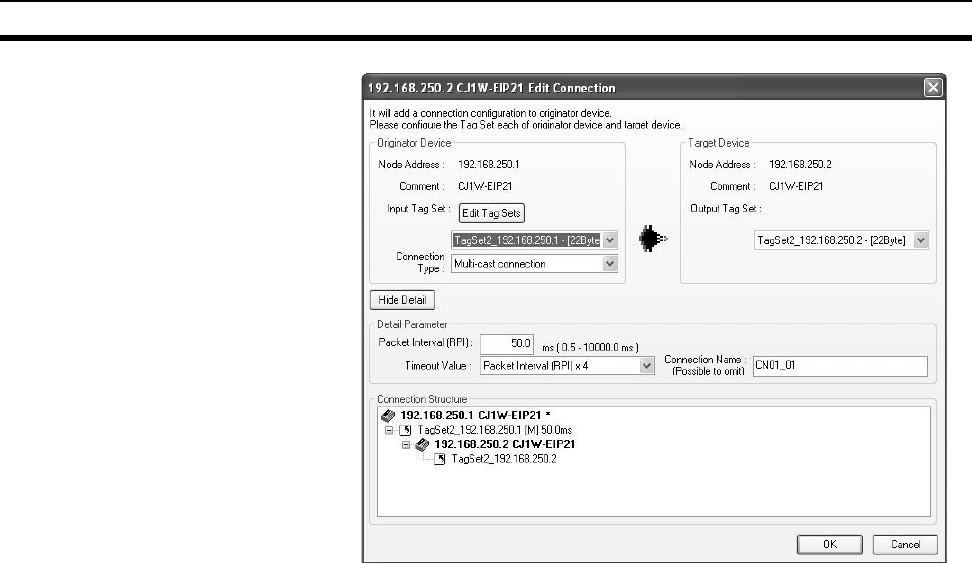Collapse the 192.168.250.2 CJ1W-EIP21 tree node
This screenshot has width=972, height=563.
[405, 445]
